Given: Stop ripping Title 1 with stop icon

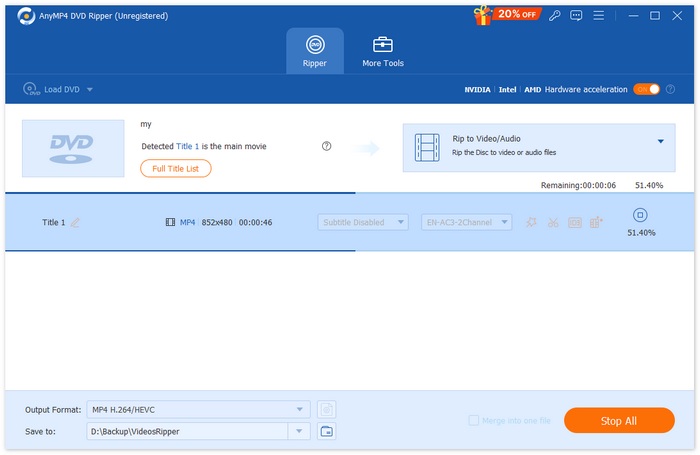Looking at the screenshot, I should coord(641,215).
